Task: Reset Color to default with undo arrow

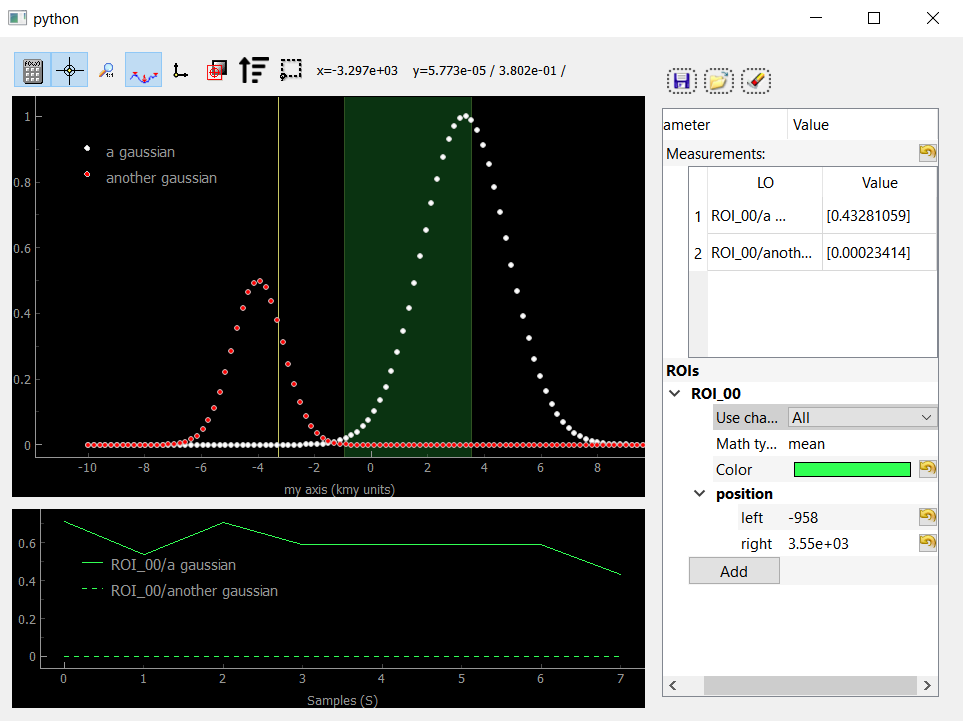Action: tap(927, 469)
